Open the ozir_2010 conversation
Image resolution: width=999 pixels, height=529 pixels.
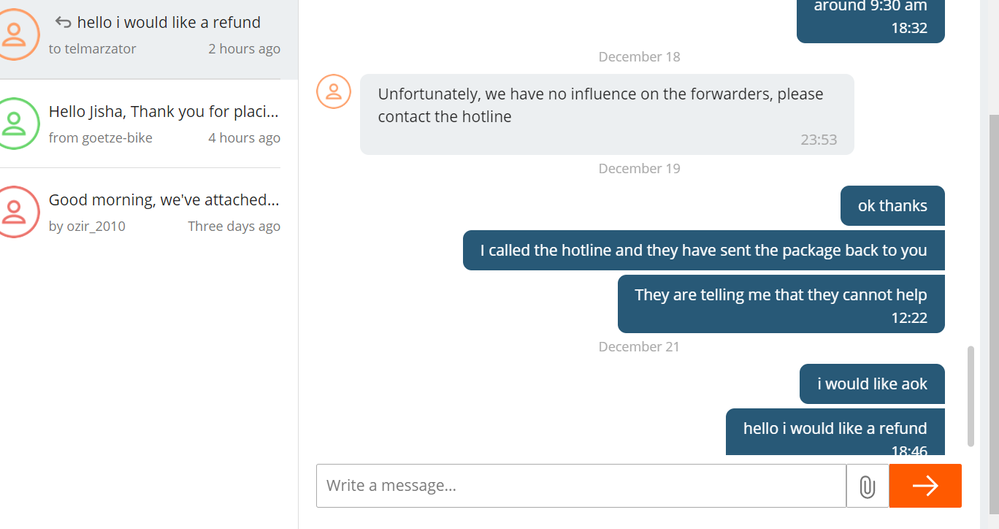140,212
